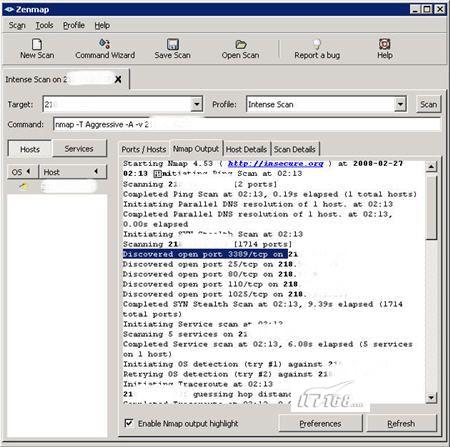Click the output vertical scrollbar thumb
This screenshot has width=450, height=447.
431,207
